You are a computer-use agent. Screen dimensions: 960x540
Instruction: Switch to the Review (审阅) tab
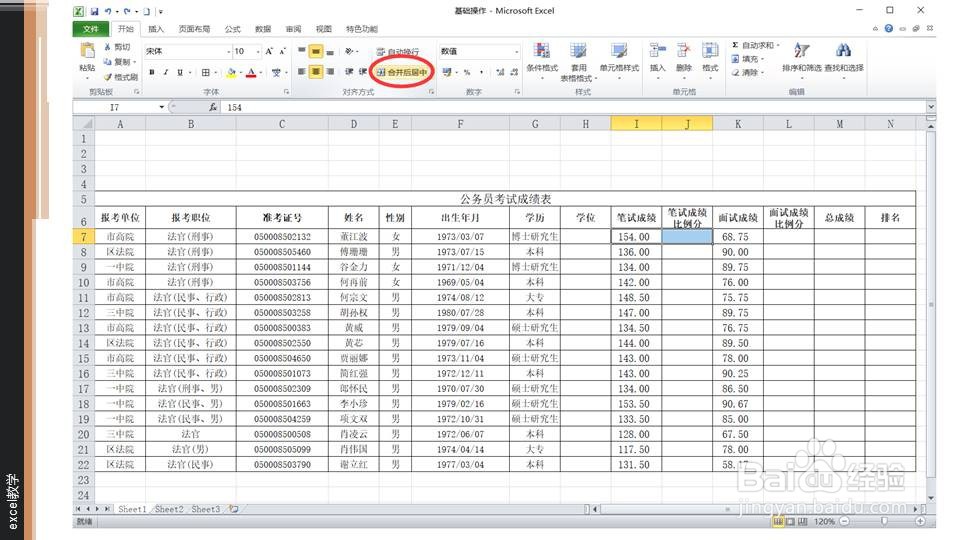(293, 29)
